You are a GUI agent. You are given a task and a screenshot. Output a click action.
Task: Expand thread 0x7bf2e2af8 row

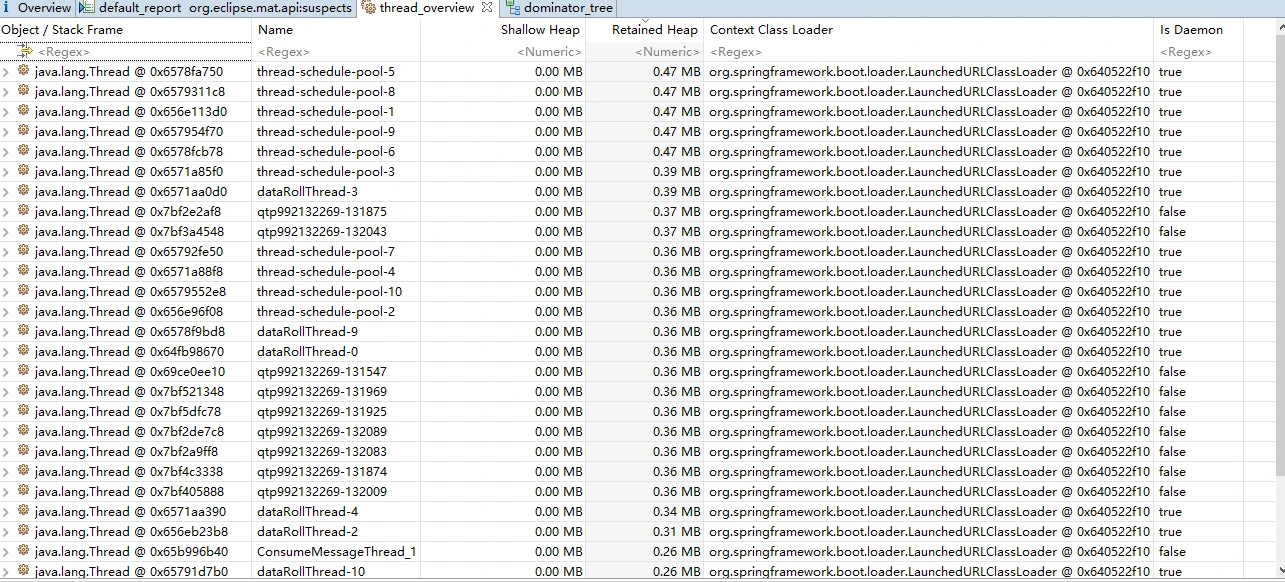(6, 212)
